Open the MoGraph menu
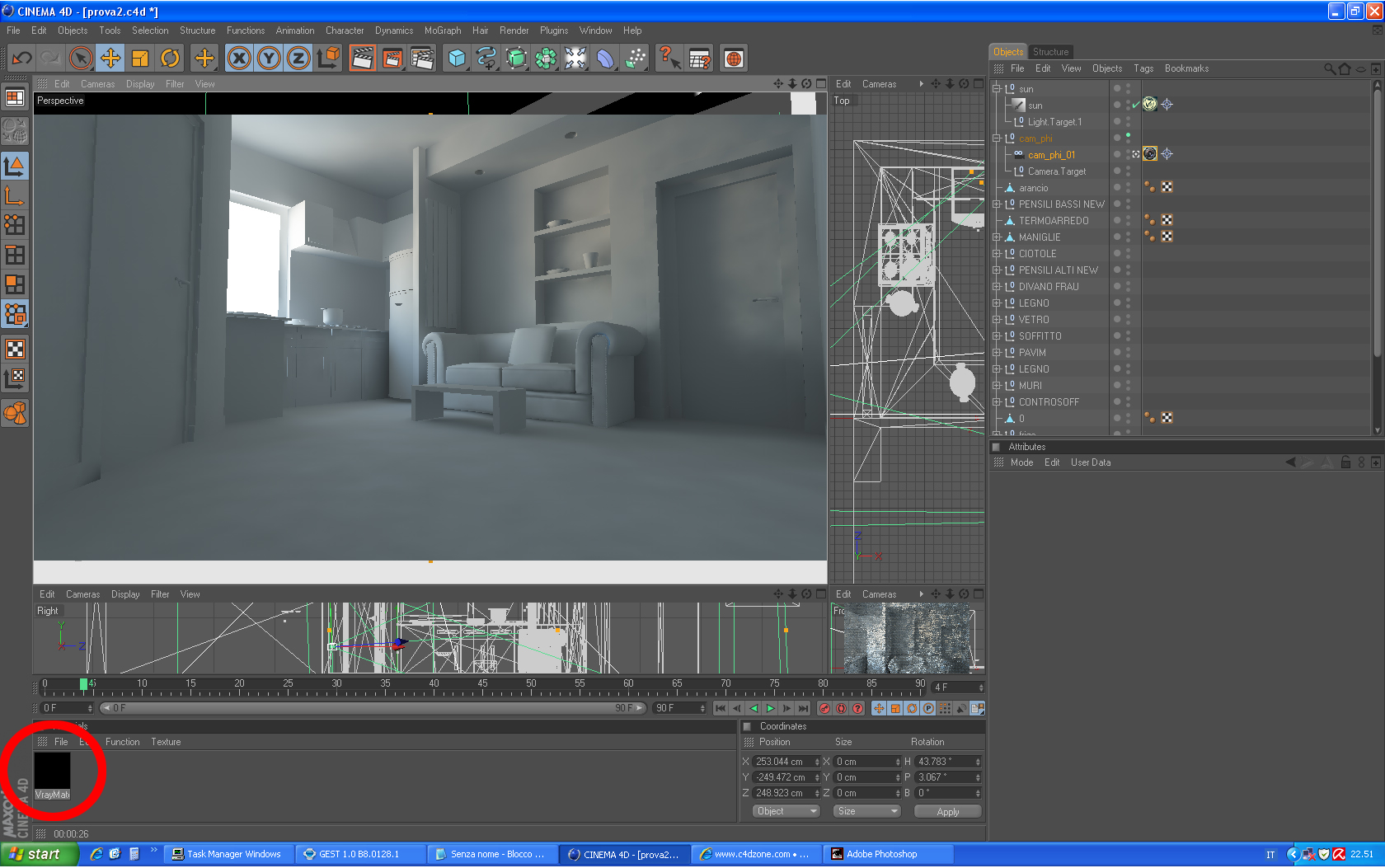 [443, 30]
